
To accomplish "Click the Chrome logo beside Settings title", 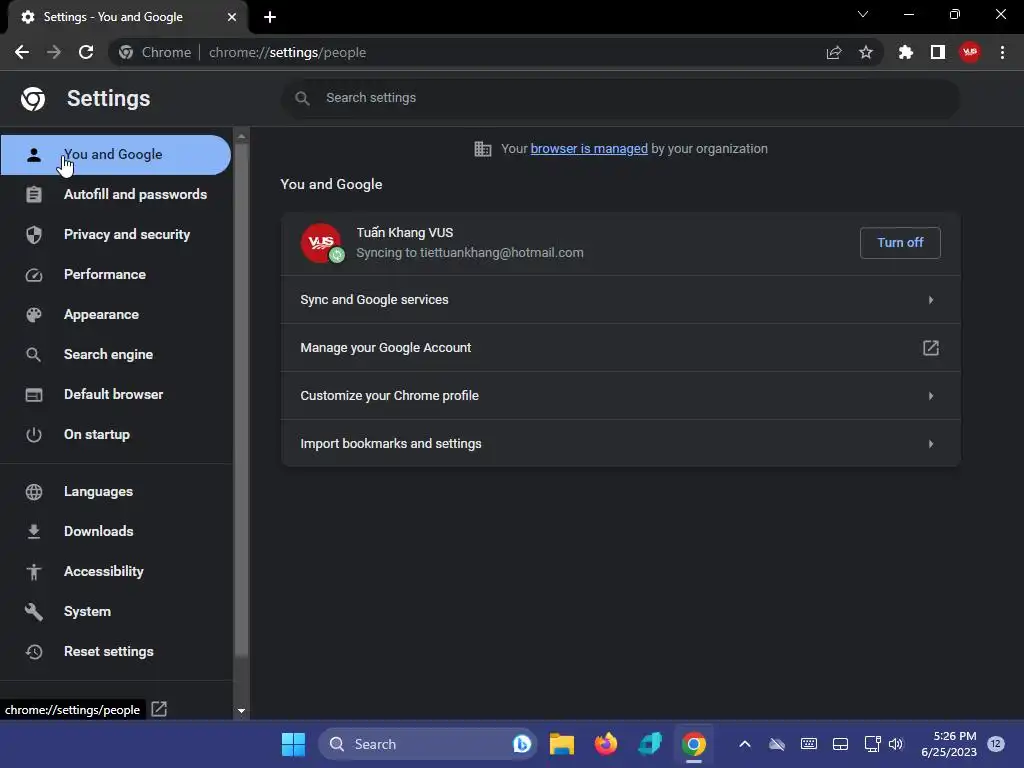I will pos(33,99).
